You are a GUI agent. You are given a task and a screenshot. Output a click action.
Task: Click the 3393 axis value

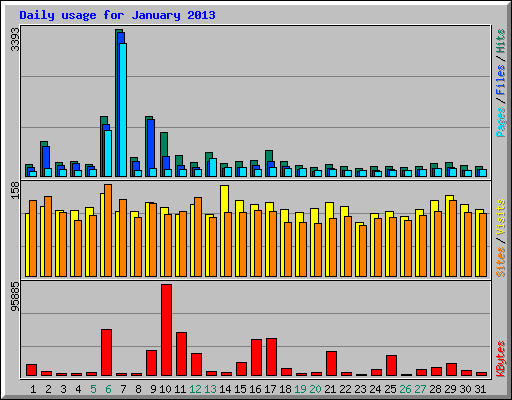15,39
